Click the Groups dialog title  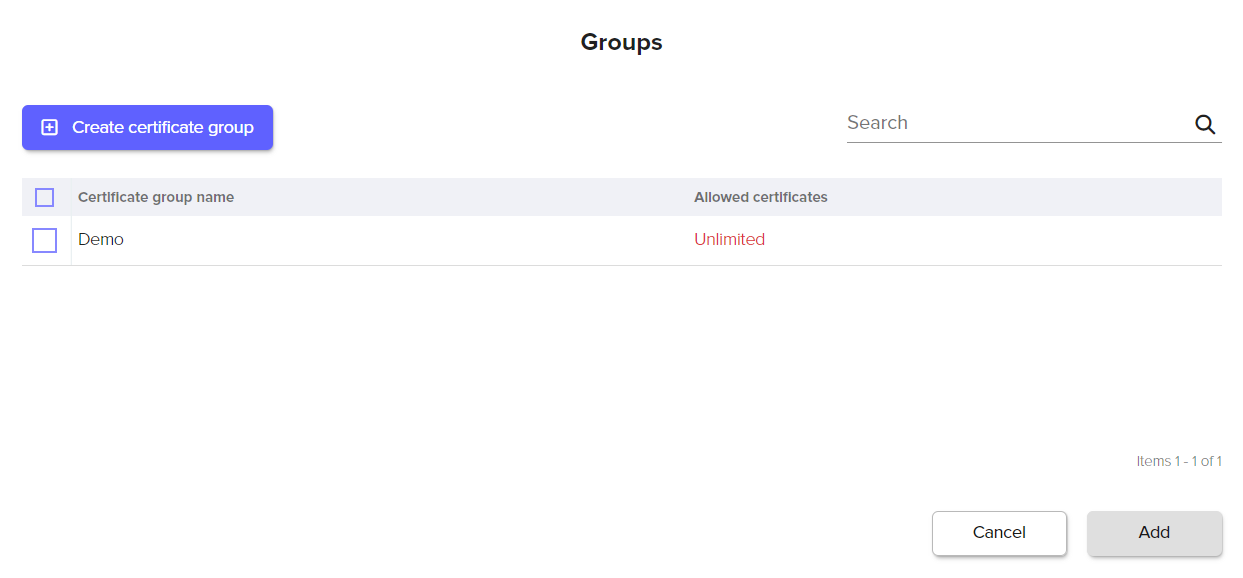[621, 42]
